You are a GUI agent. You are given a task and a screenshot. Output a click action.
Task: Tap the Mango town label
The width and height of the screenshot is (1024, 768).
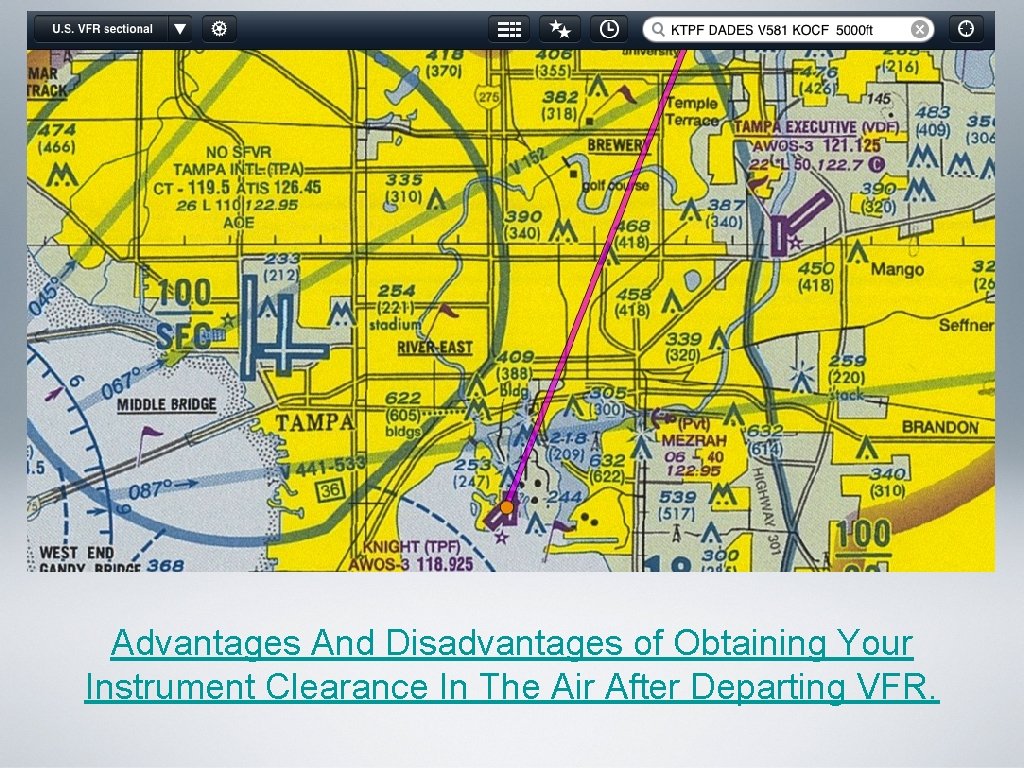(x=897, y=269)
